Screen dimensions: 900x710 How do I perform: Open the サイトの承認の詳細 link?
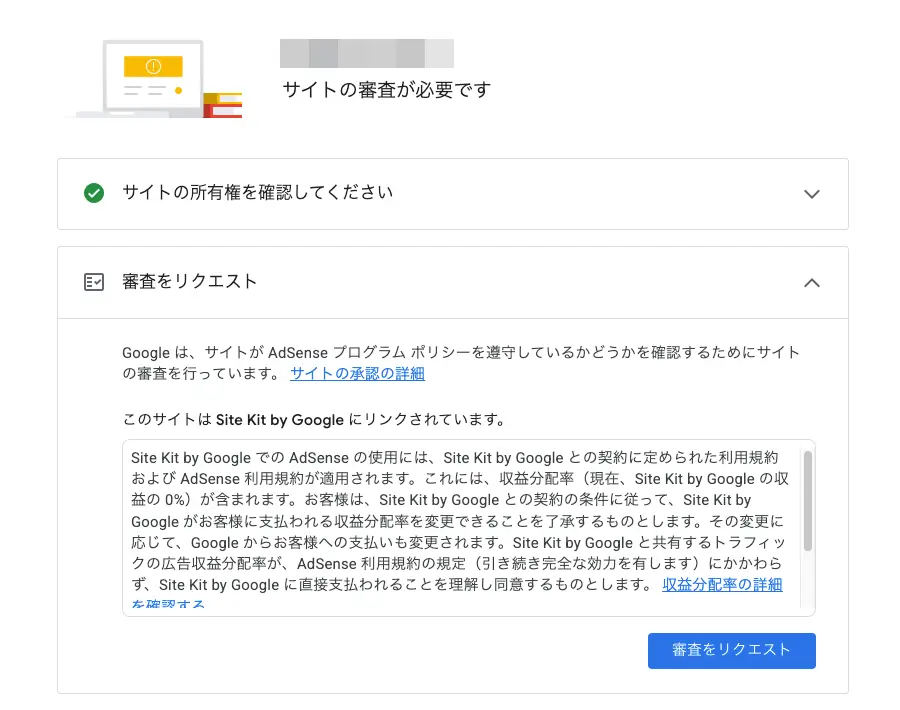pyautogui.click(x=357, y=373)
